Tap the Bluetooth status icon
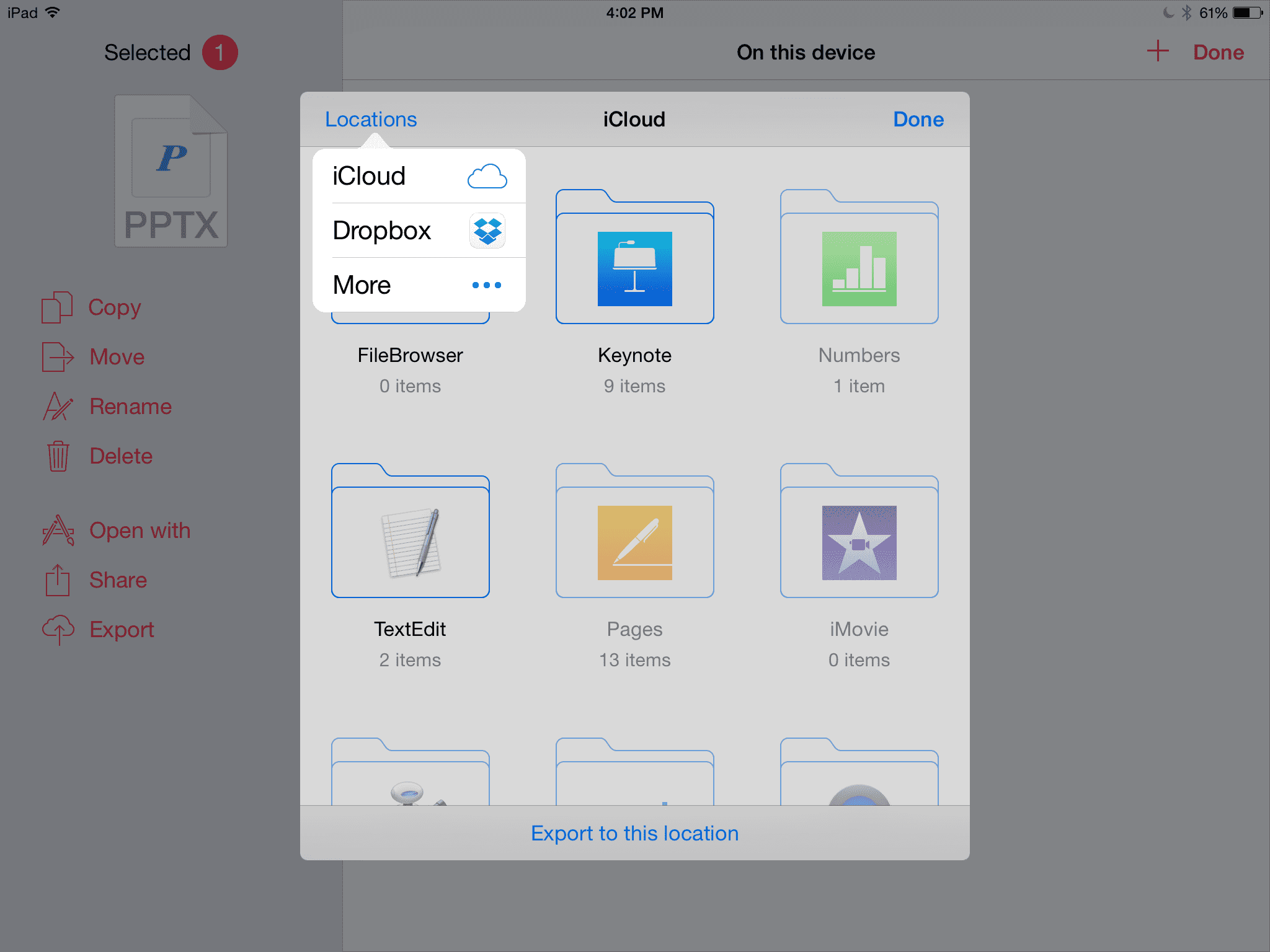 pos(1187,13)
